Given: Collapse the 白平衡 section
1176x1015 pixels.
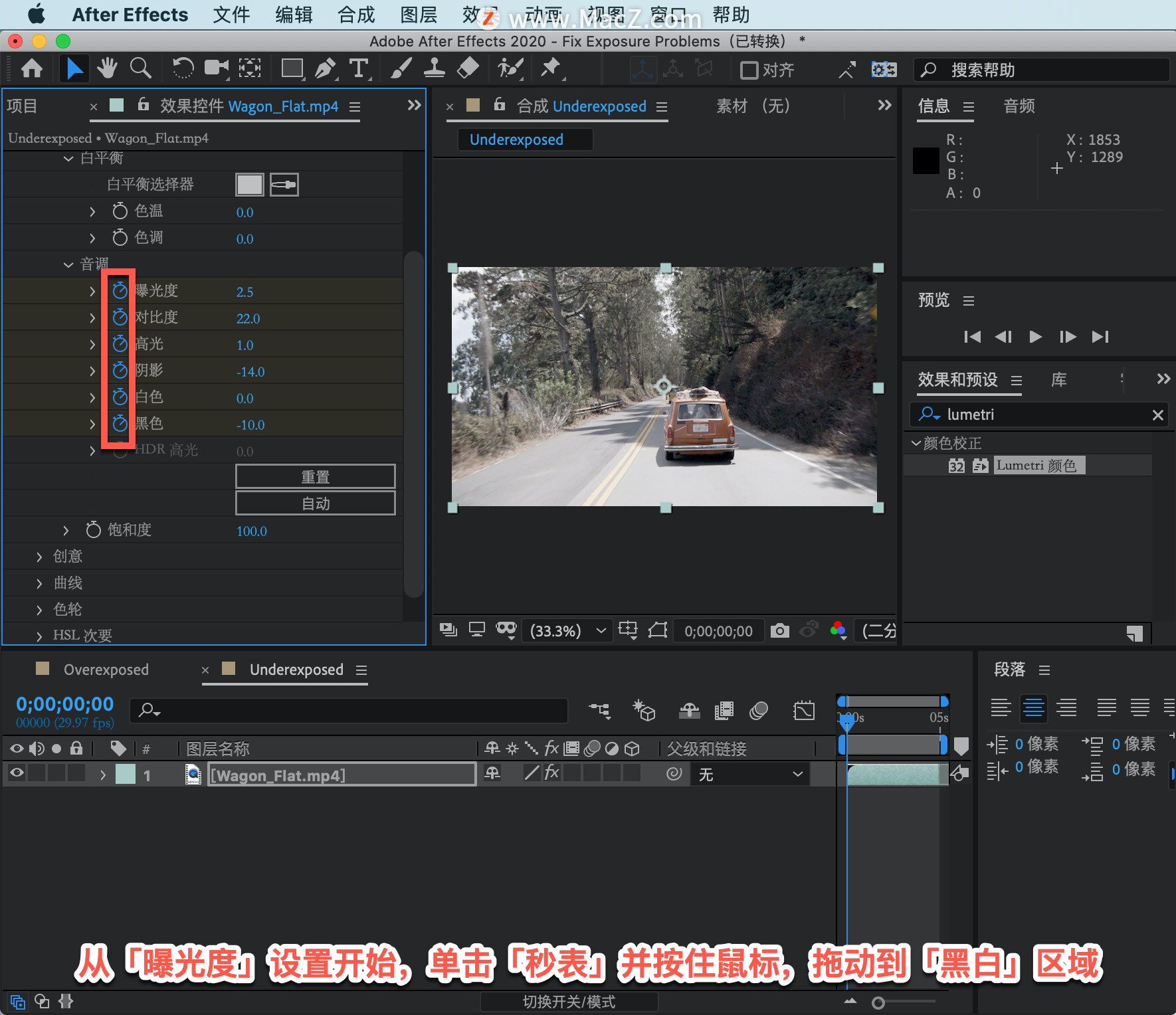Looking at the screenshot, I should click(68, 159).
